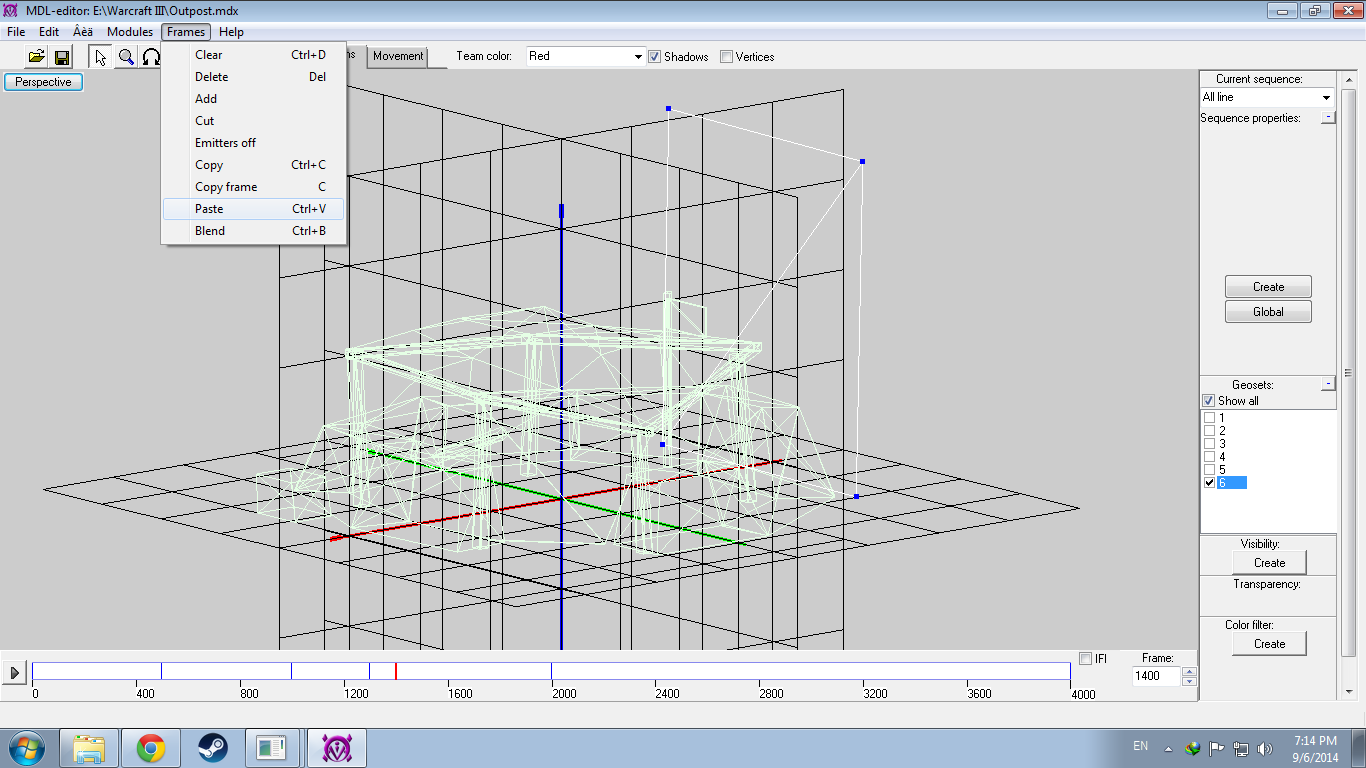This screenshot has height=768, width=1366.
Task: Click the Perspective view button
Action: (43, 82)
